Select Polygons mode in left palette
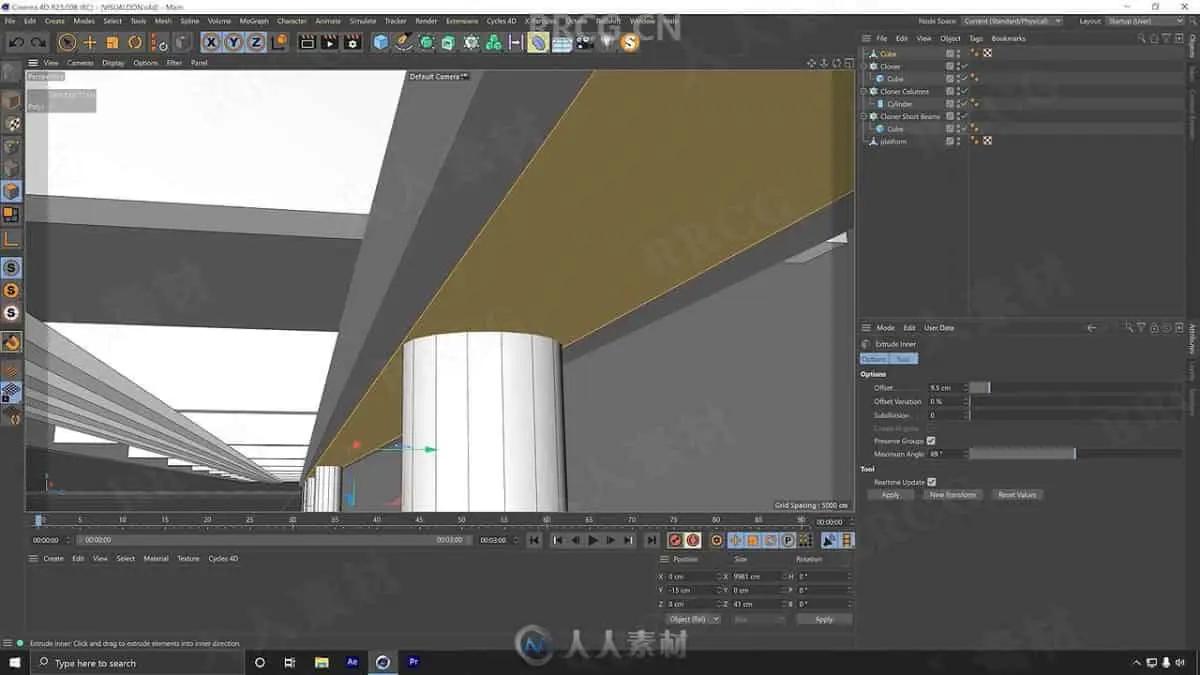1200x675 pixels. click(x=11, y=191)
